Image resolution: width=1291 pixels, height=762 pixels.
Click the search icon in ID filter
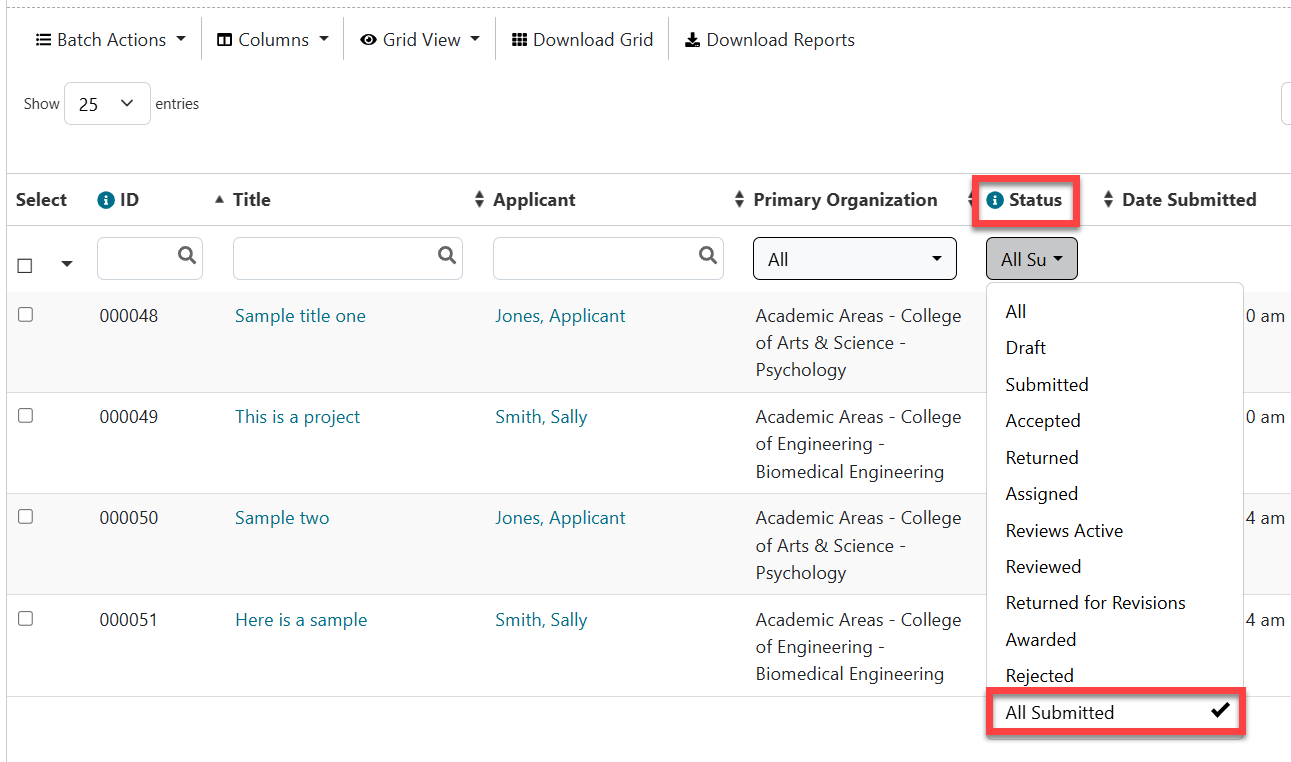[186, 256]
